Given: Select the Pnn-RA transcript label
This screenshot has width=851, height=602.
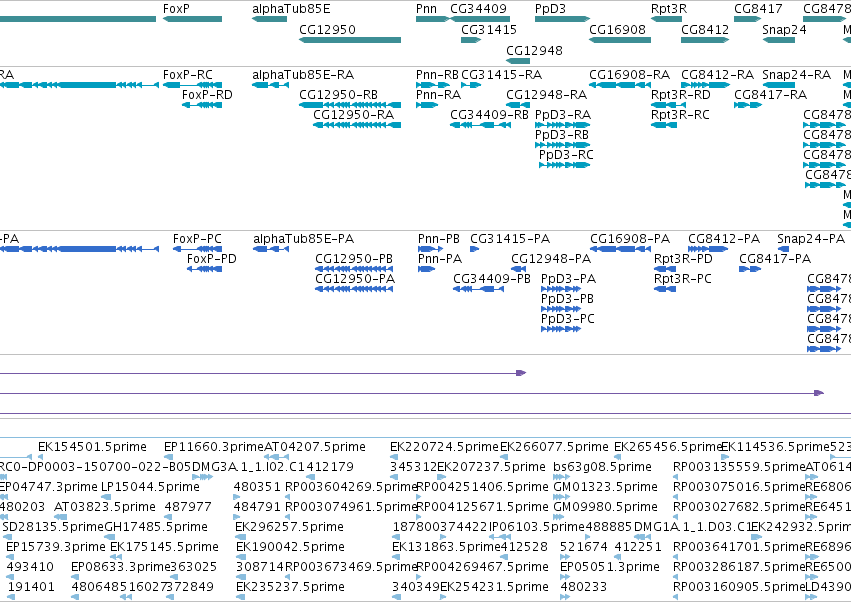Looking at the screenshot, I should click(x=438, y=94).
